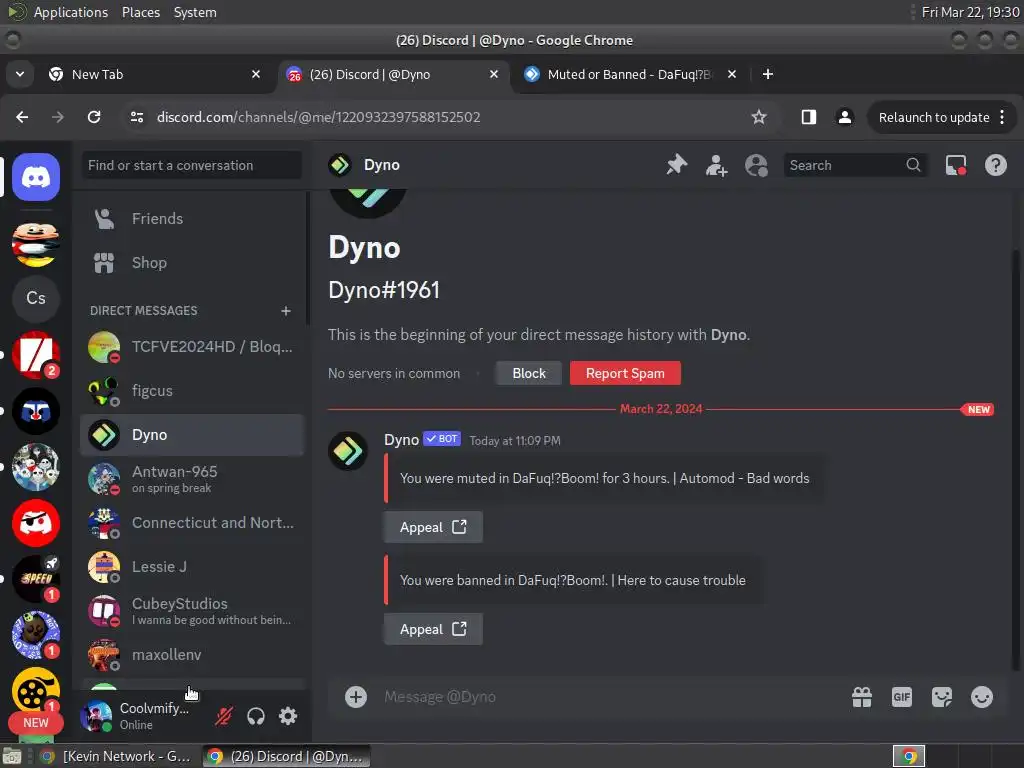The image size is (1024, 768).
Task: Click Dyno bot avatar in message
Action: pos(348,451)
